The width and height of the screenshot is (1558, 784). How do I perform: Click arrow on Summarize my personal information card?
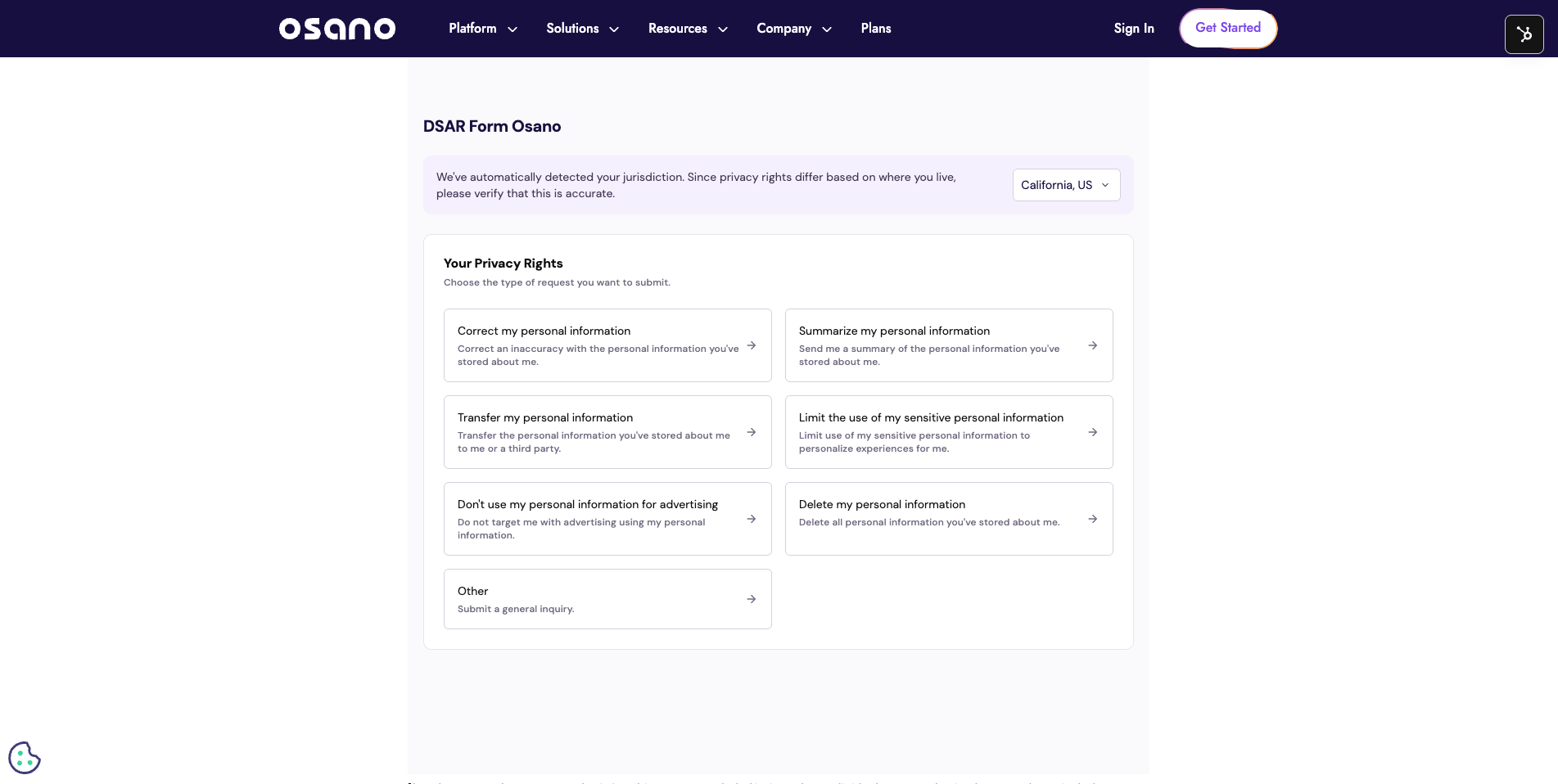pos(1092,345)
